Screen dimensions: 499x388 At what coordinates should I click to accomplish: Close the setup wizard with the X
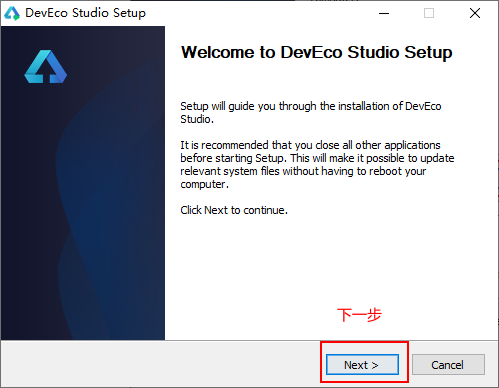(x=475, y=13)
